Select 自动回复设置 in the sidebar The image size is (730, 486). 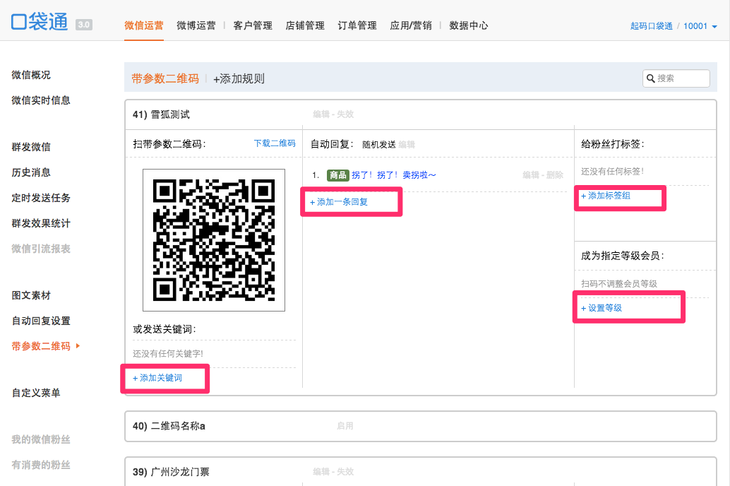pyautogui.click(x=41, y=321)
